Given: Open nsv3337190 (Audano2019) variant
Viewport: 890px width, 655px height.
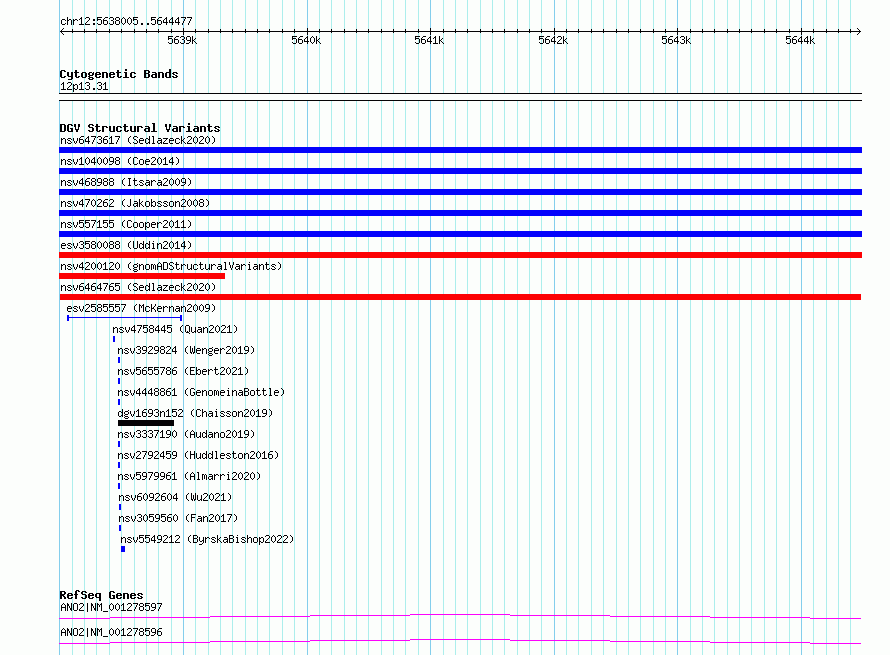Looking at the screenshot, I should coord(186,434).
